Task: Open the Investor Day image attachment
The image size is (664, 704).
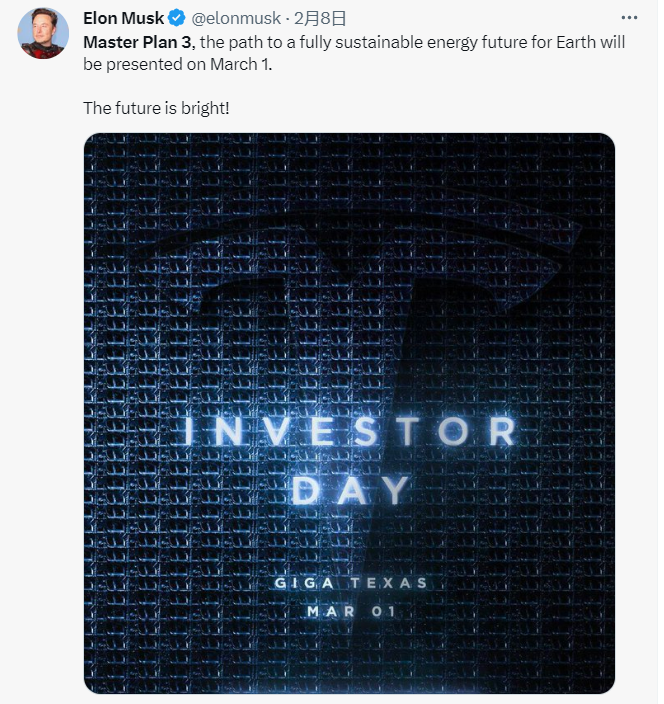Action: (349, 413)
